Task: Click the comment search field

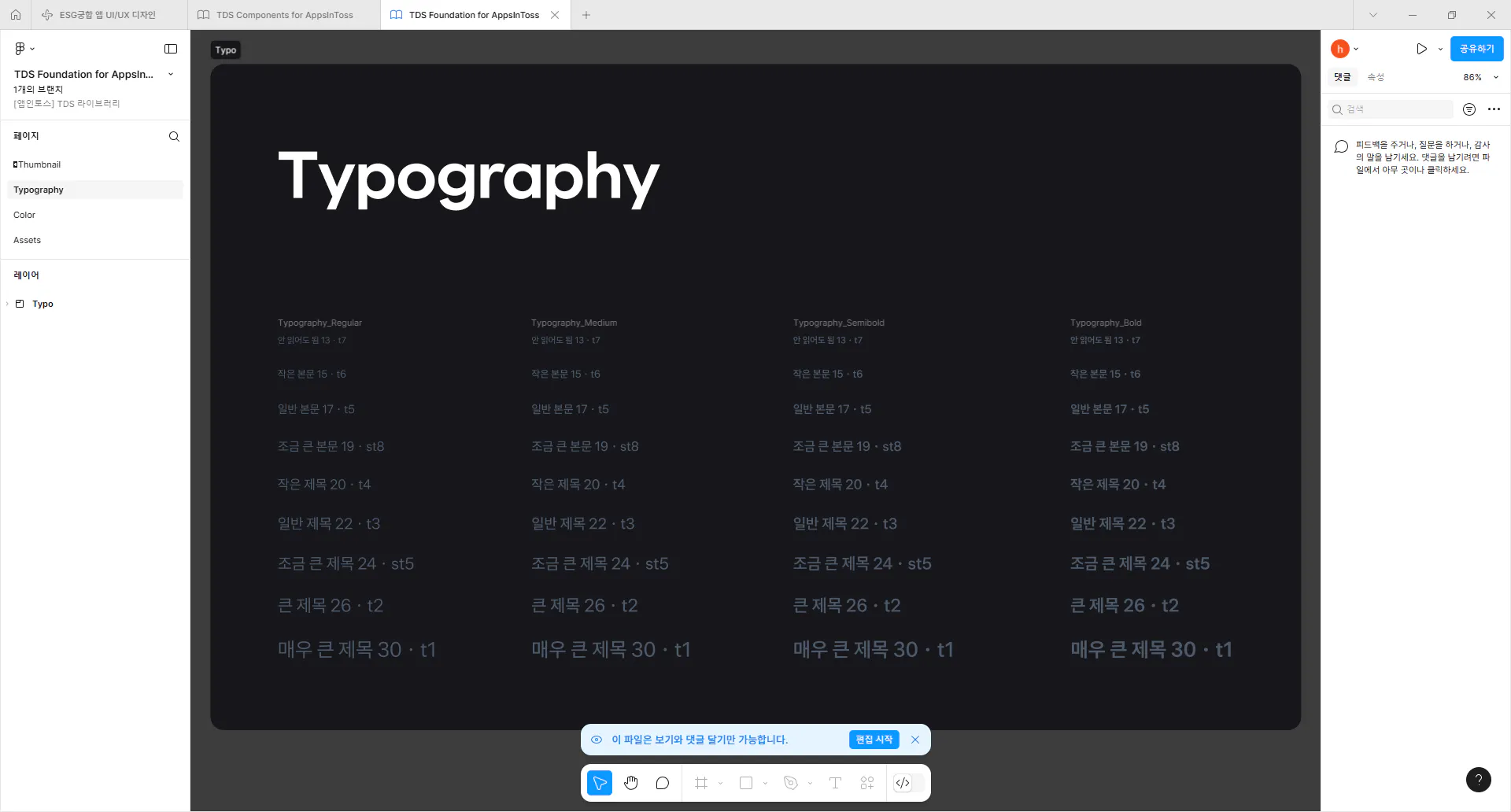Action: coord(1391,109)
